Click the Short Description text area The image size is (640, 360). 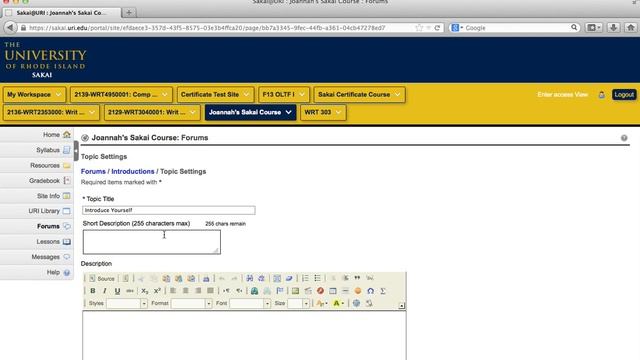[152, 242]
